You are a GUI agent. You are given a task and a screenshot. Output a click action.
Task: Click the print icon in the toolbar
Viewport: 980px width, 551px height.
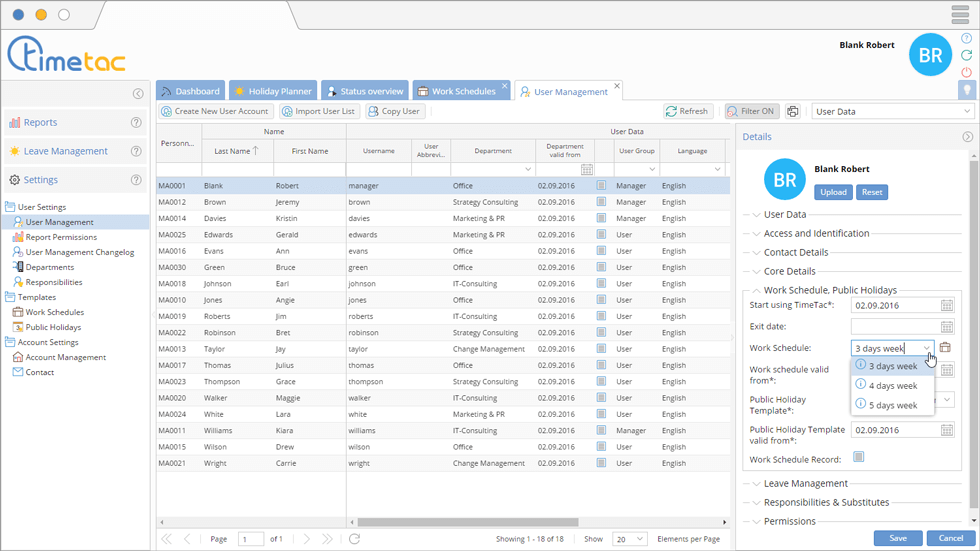(x=793, y=112)
